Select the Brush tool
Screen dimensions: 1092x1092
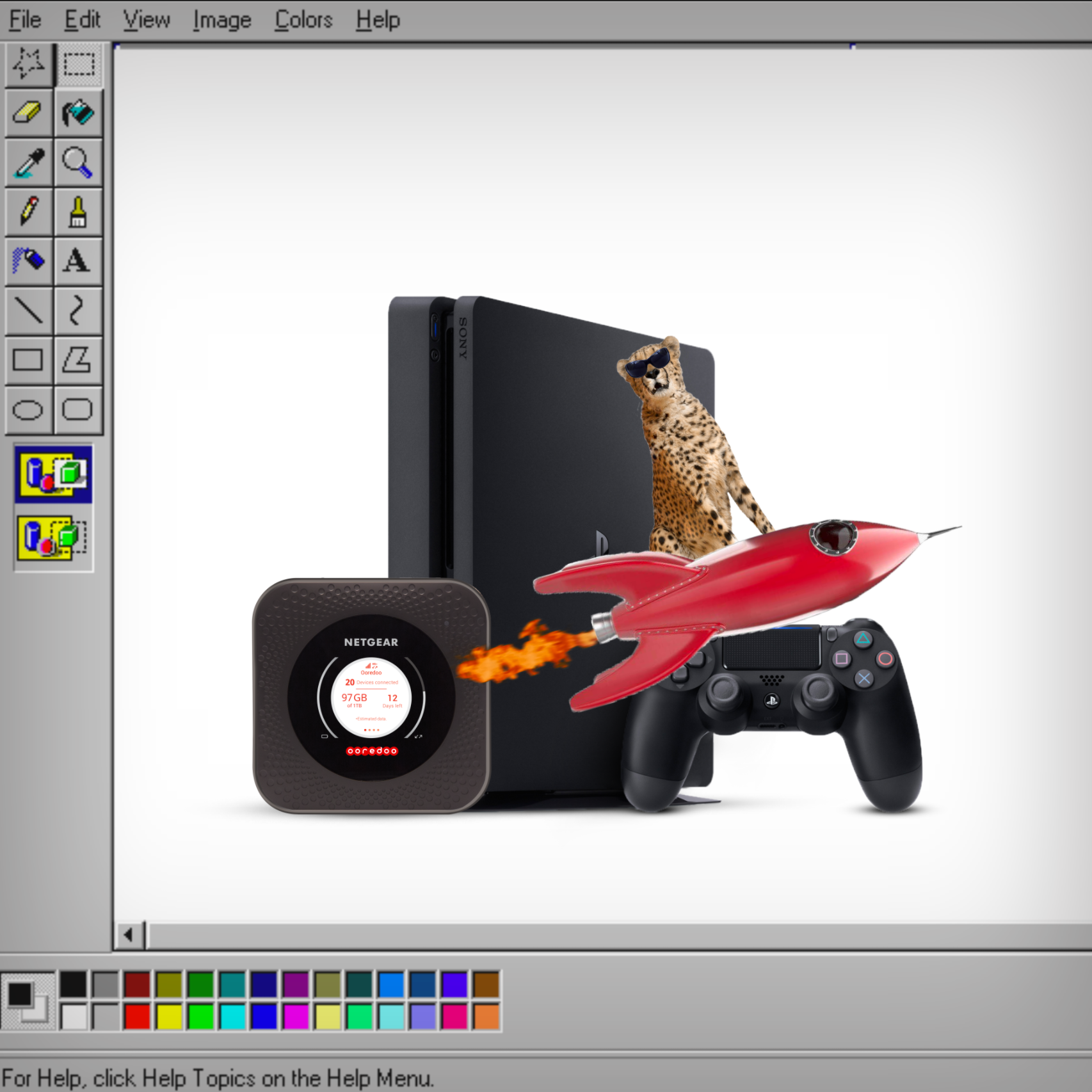[78, 212]
